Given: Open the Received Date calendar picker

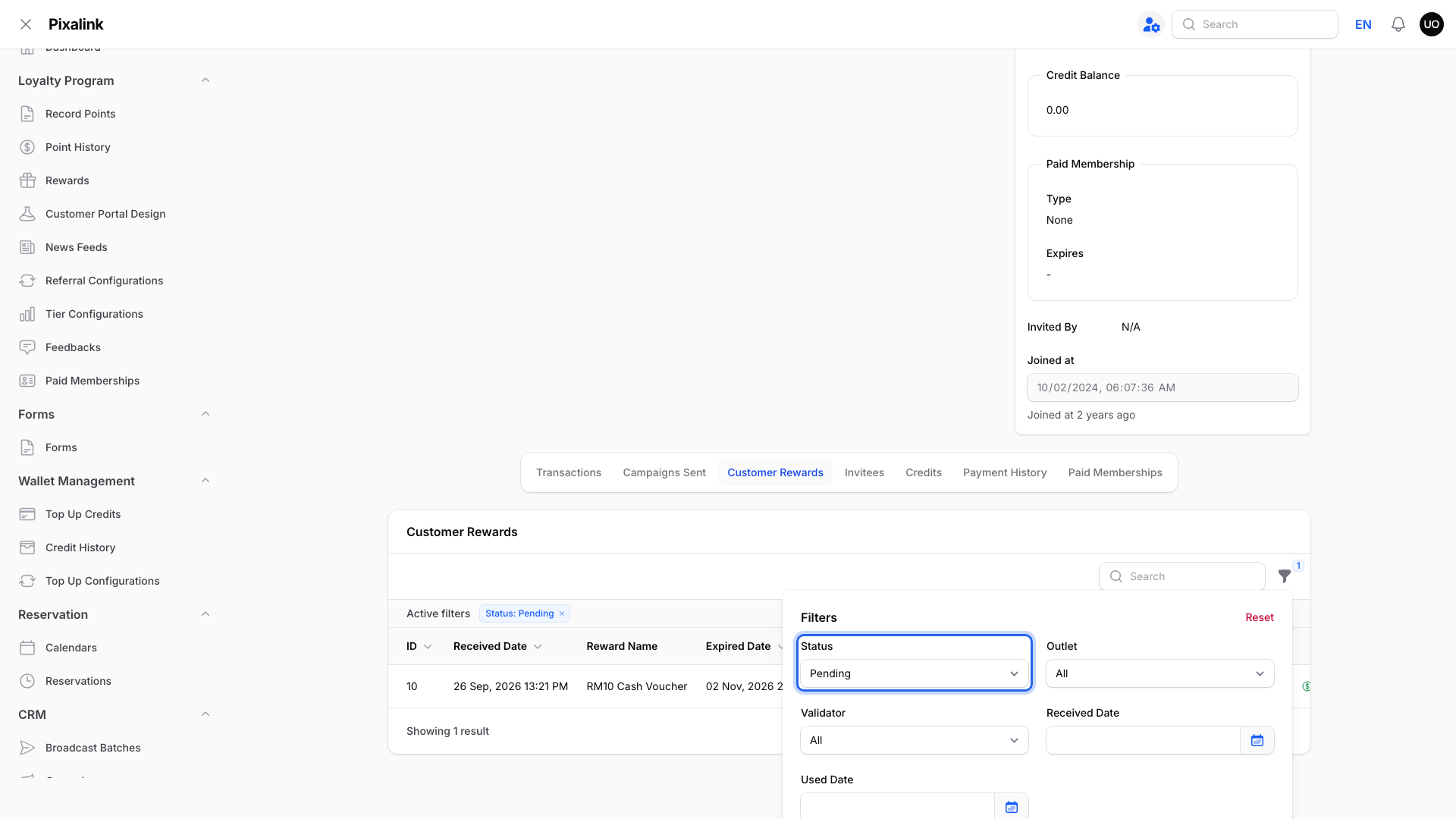Looking at the screenshot, I should 1257,740.
